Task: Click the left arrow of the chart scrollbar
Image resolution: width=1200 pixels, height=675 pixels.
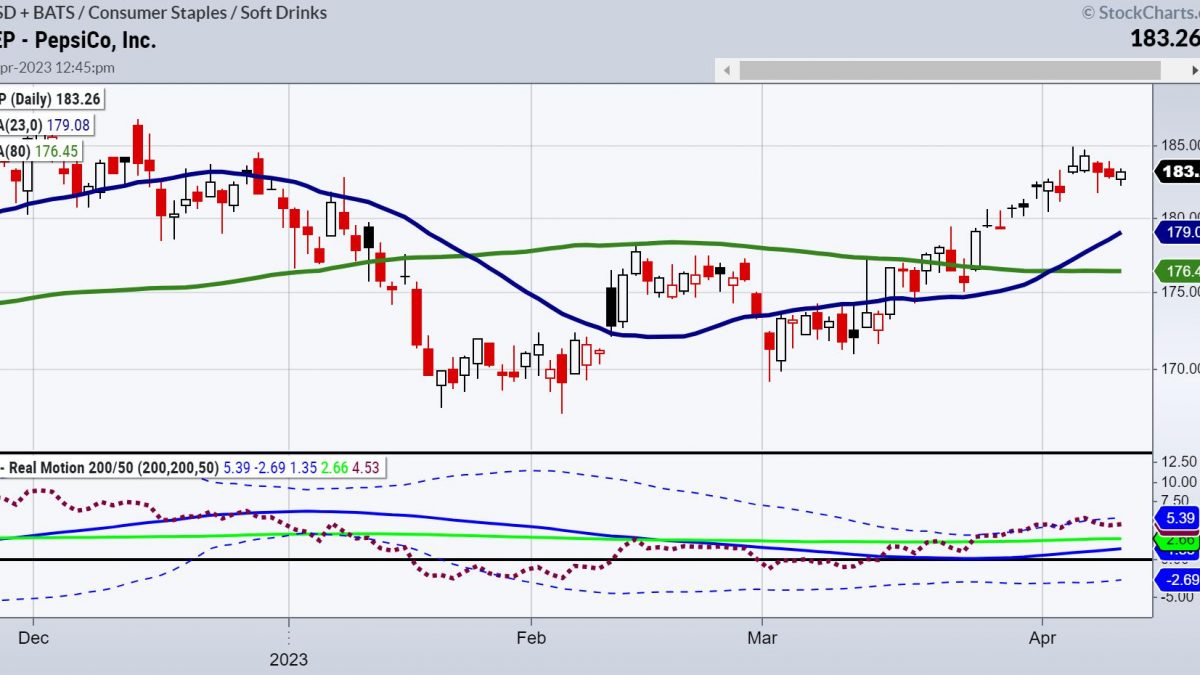Action: [x=727, y=71]
